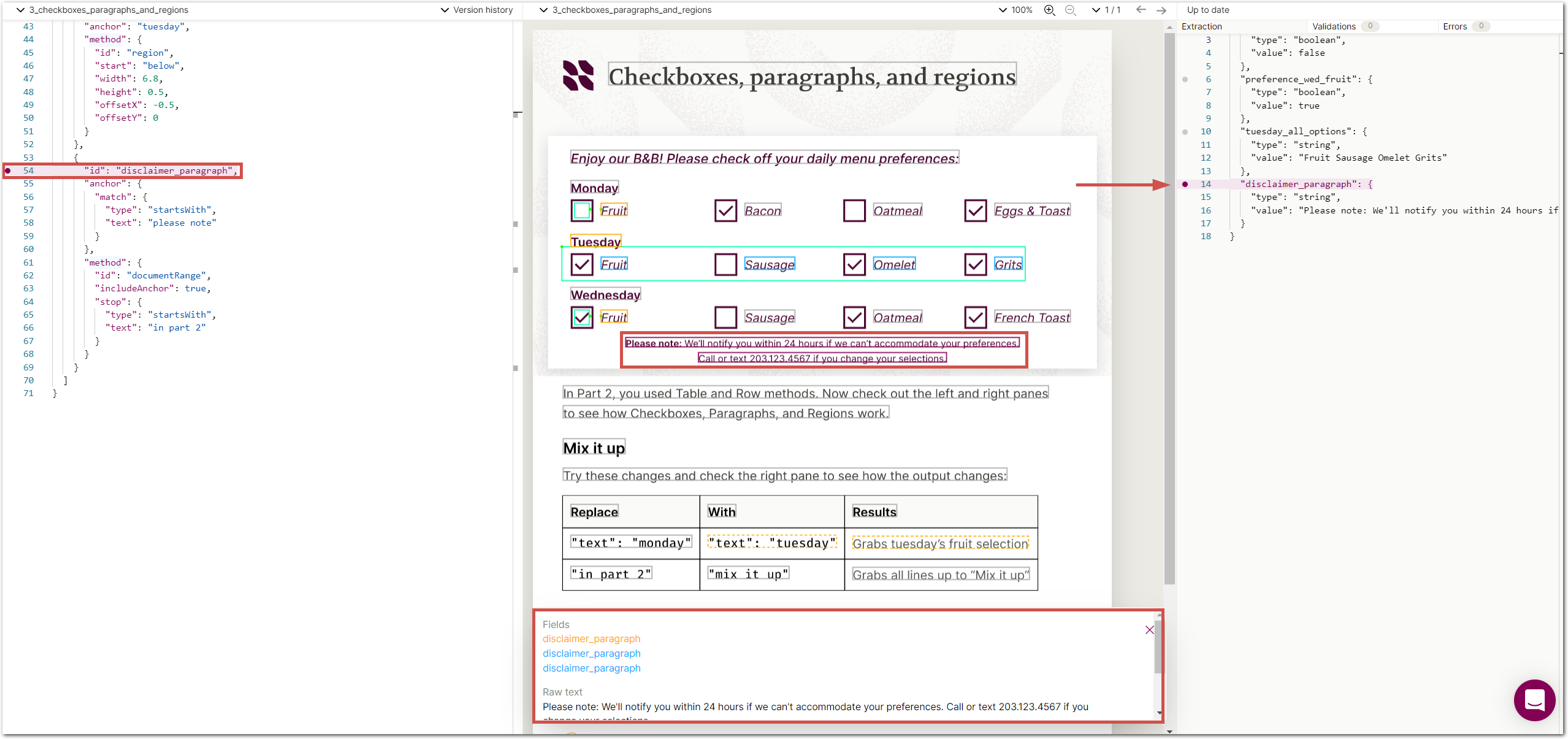Click the marker dot beside output line 6
Screen dimensions: 1568x739
coord(1185,79)
